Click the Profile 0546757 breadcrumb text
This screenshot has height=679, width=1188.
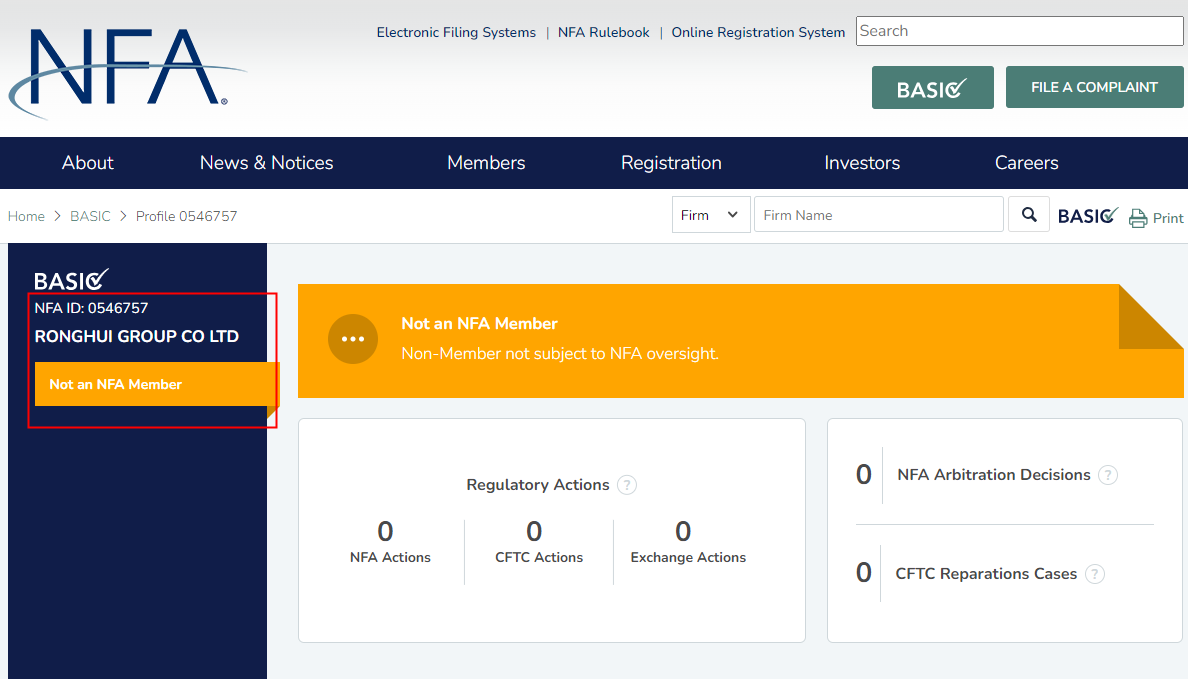click(186, 216)
